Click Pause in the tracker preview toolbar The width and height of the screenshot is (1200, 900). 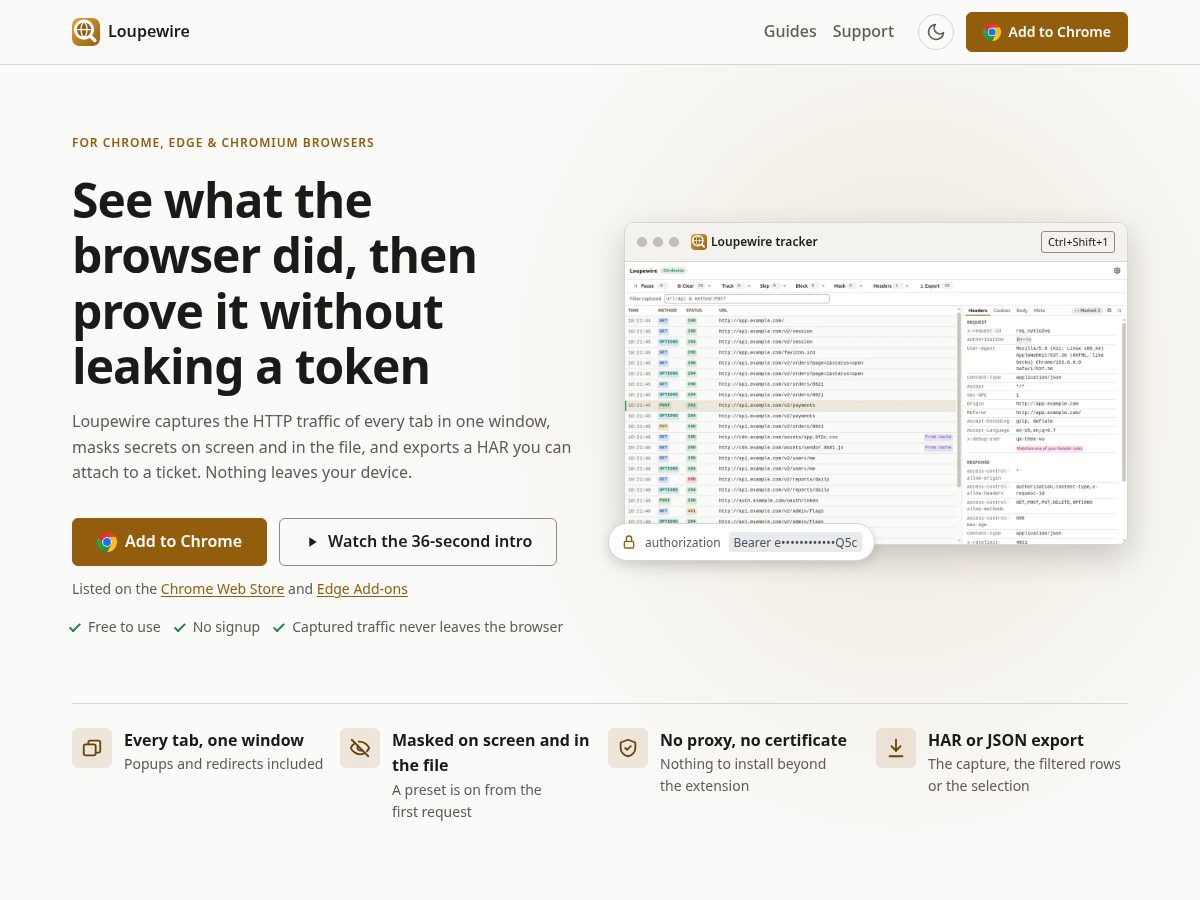coord(649,286)
